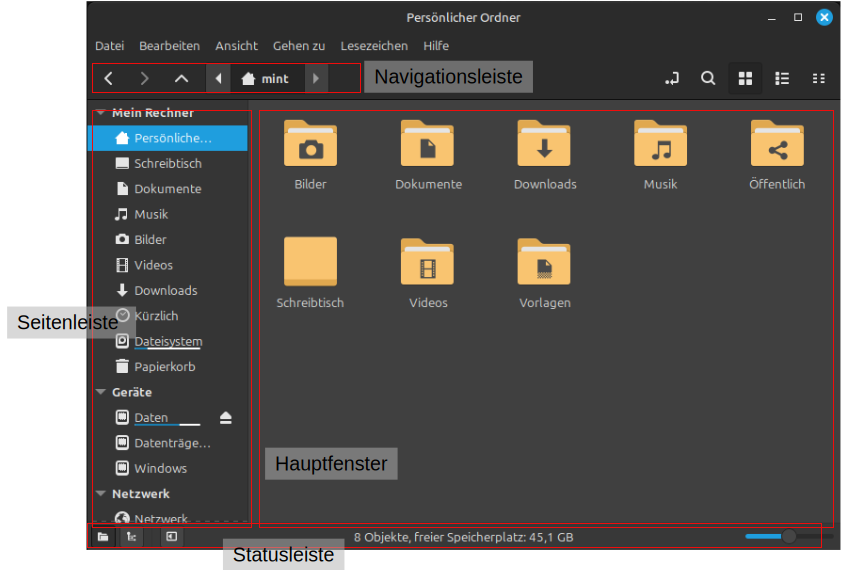Open the Musik folder icon
Viewport: 842px width, 570px height.
[660, 144]
